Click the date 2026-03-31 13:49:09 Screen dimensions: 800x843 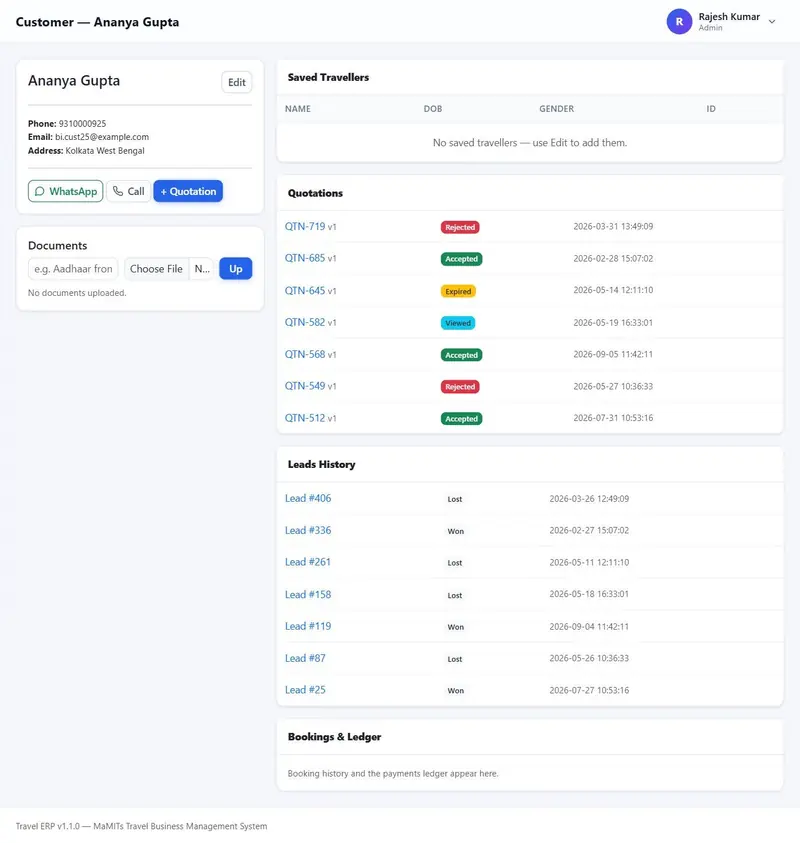613,226
